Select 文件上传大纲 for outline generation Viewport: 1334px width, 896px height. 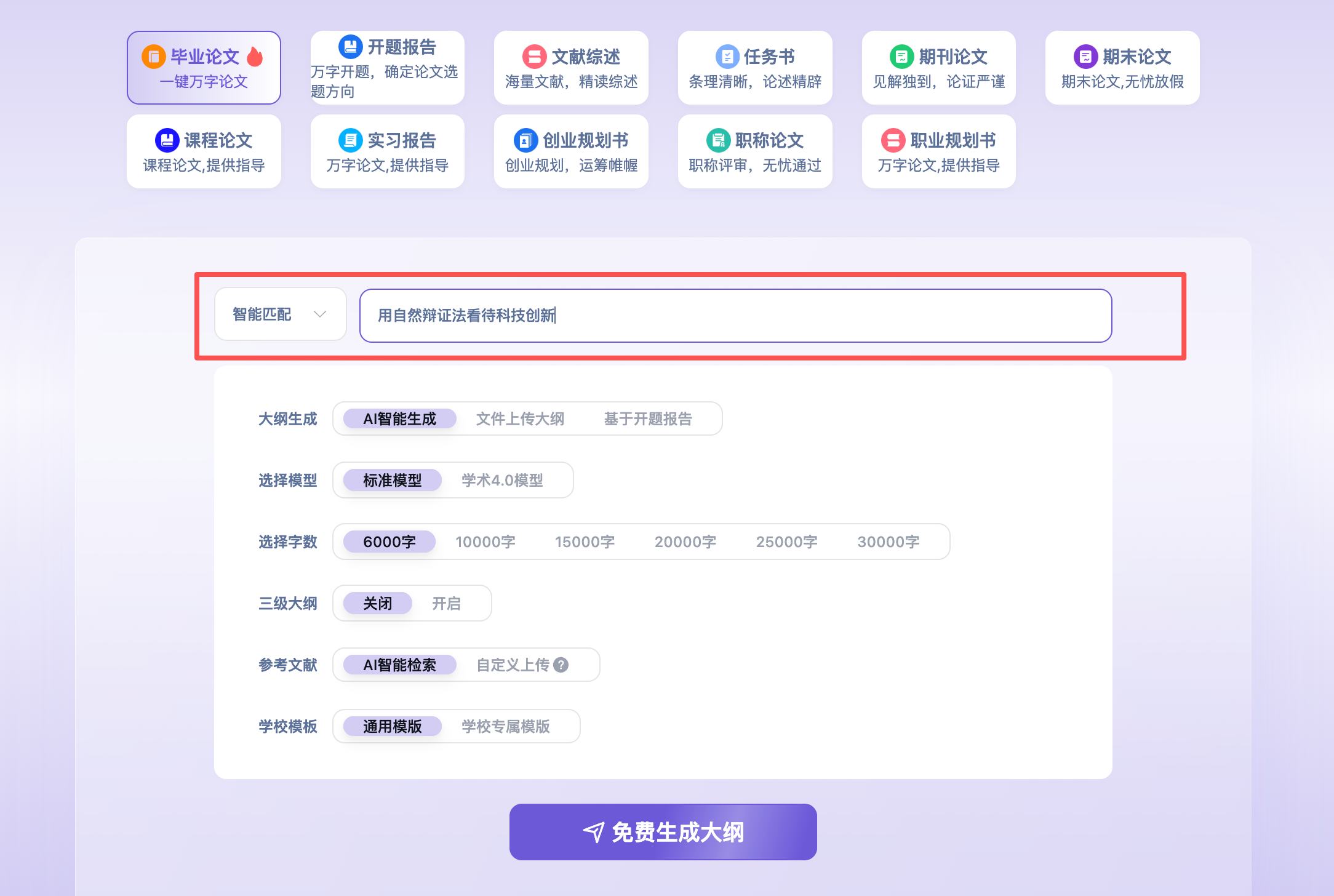pyautogui.click(x=521, y=418)
